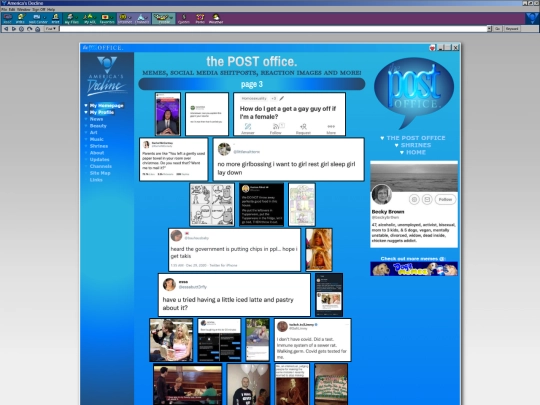The width and height of the screenshot is (540, 405).
Task: Click the settings circle icon on Becky Brown profile
Action: (x=414, y=199)
